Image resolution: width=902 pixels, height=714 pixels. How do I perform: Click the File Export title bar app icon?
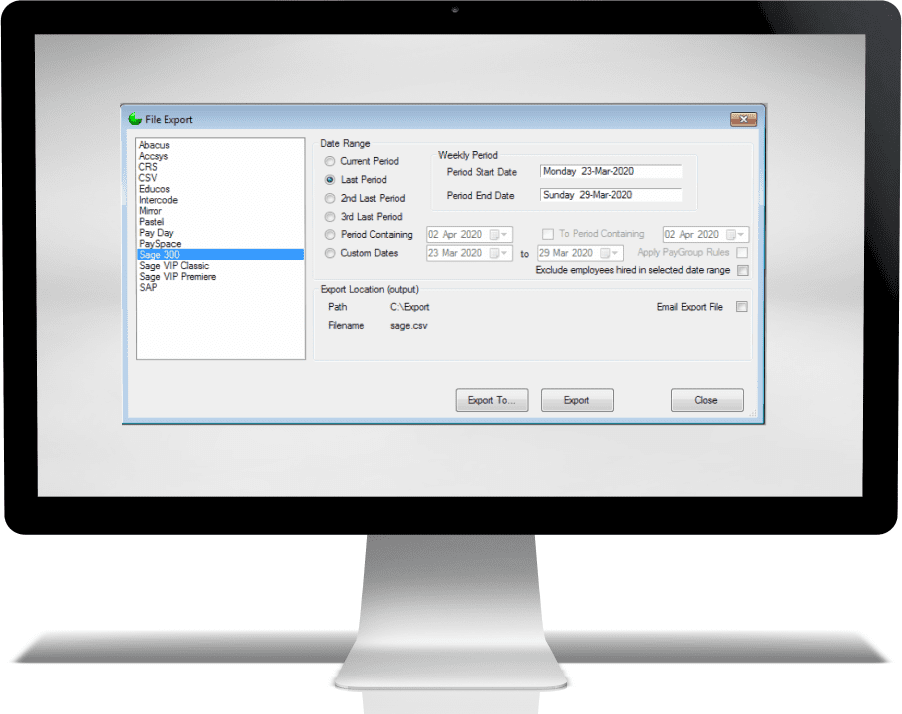pyautogui.click(x=135, y=119)
